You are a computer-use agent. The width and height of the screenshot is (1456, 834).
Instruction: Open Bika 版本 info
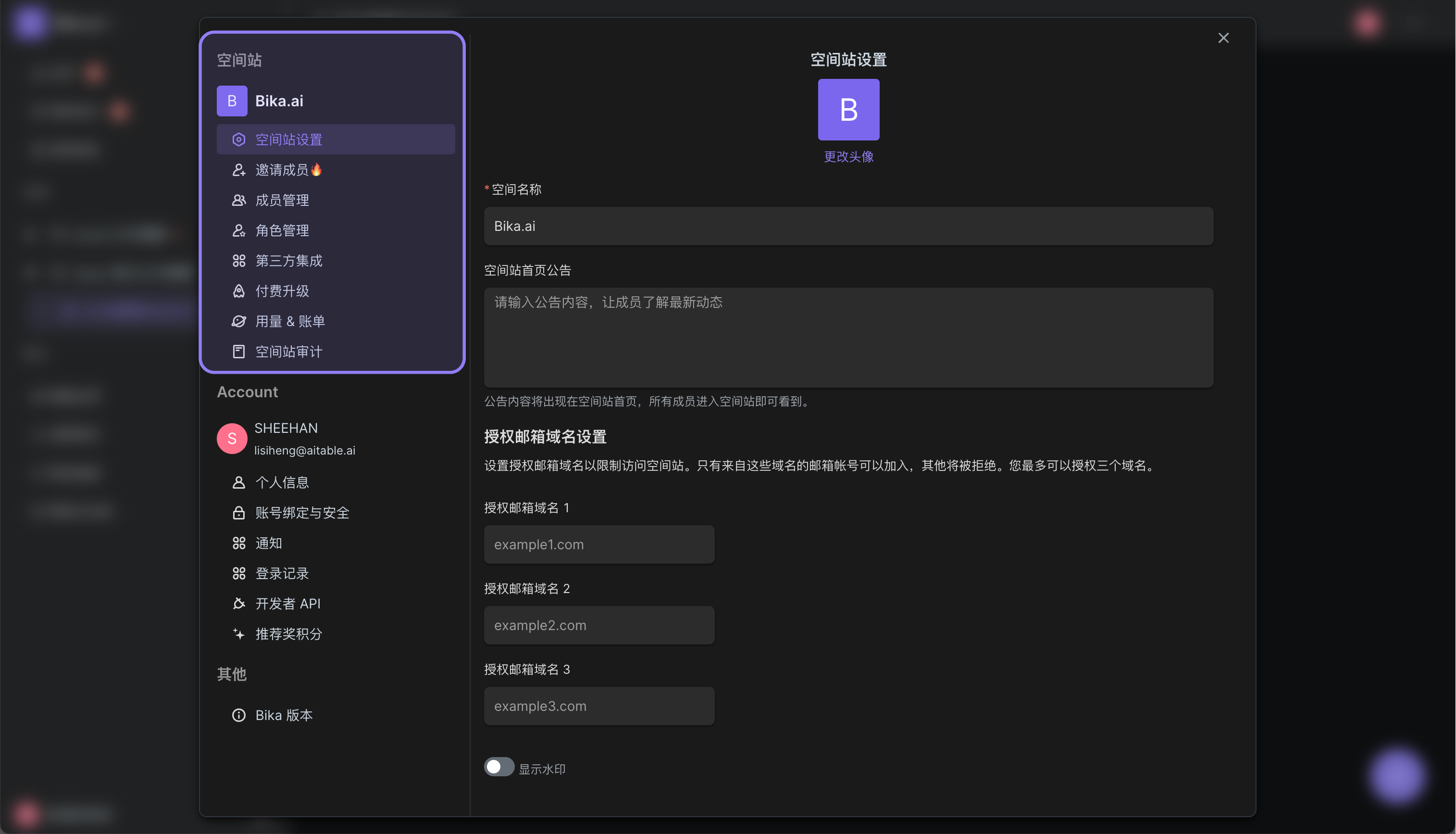point(336,715)
